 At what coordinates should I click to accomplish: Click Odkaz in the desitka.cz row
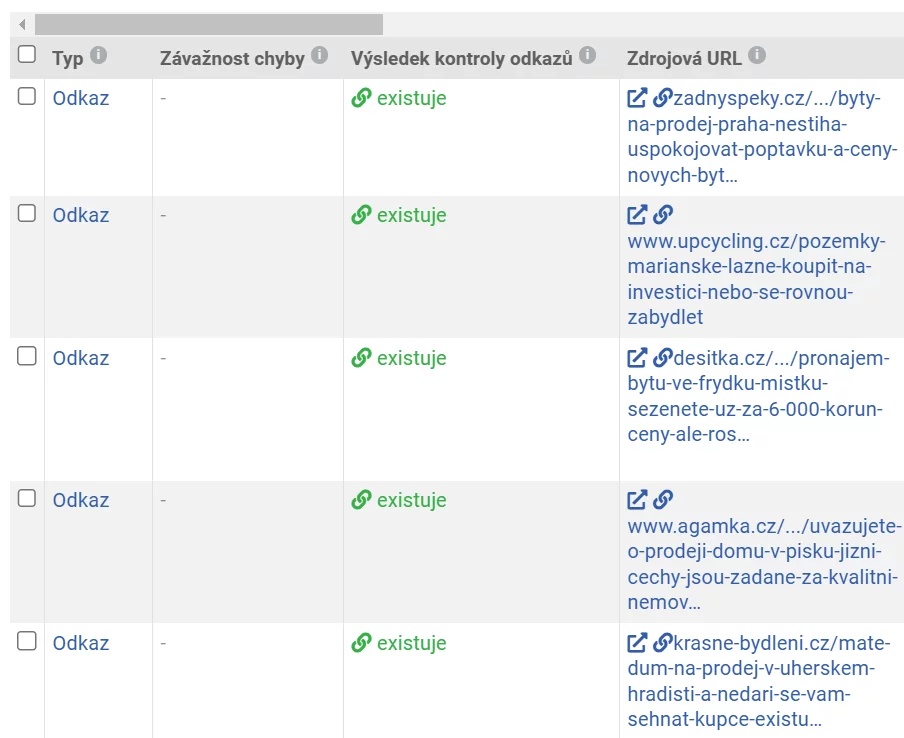tap(79, 356)
